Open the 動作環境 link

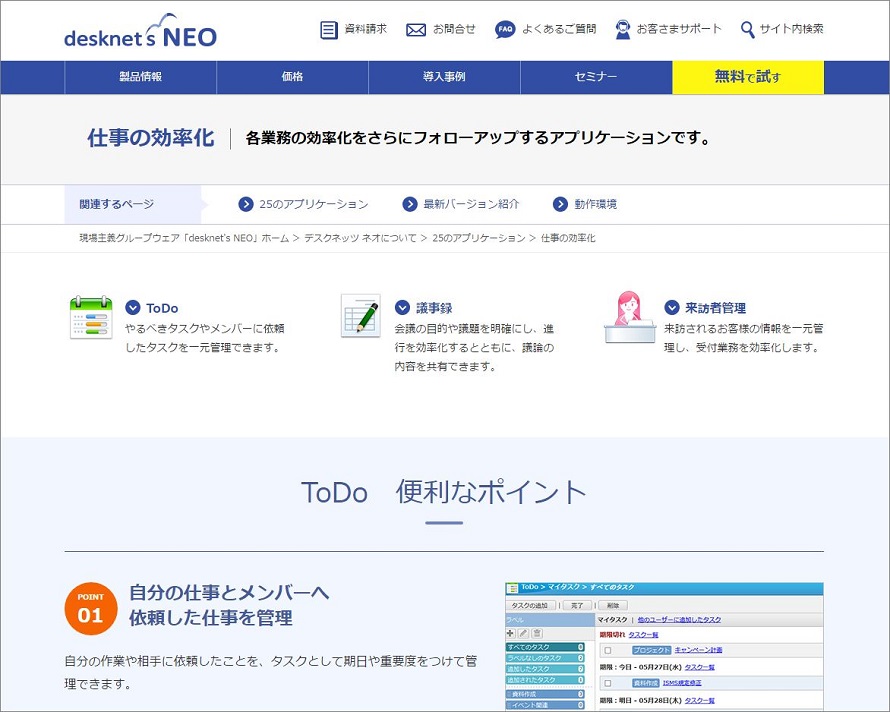point(595,204)
